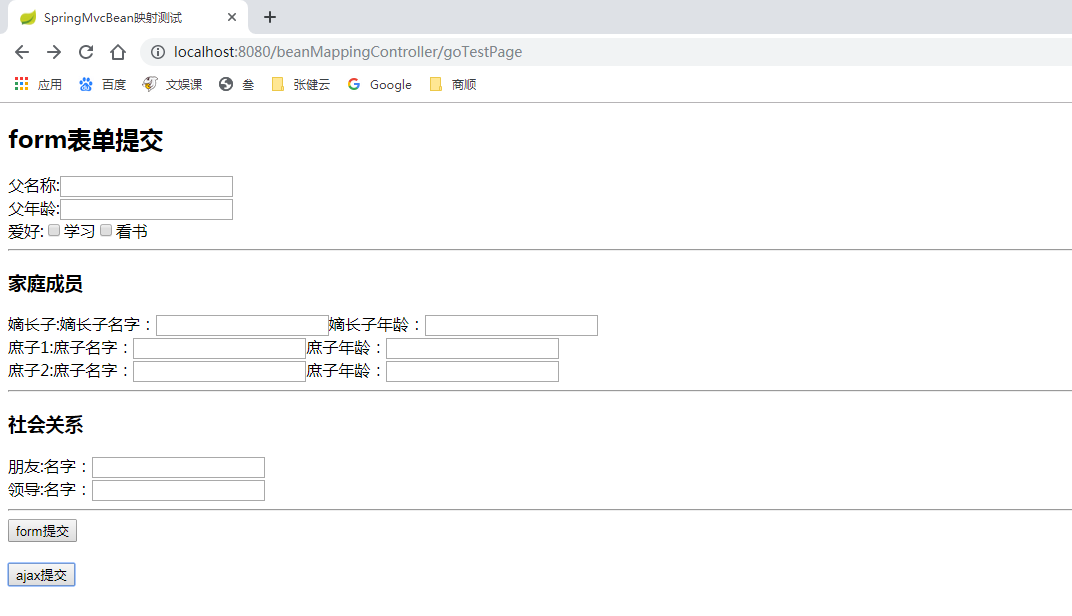Click the browser back arrow

click(21, 52)
